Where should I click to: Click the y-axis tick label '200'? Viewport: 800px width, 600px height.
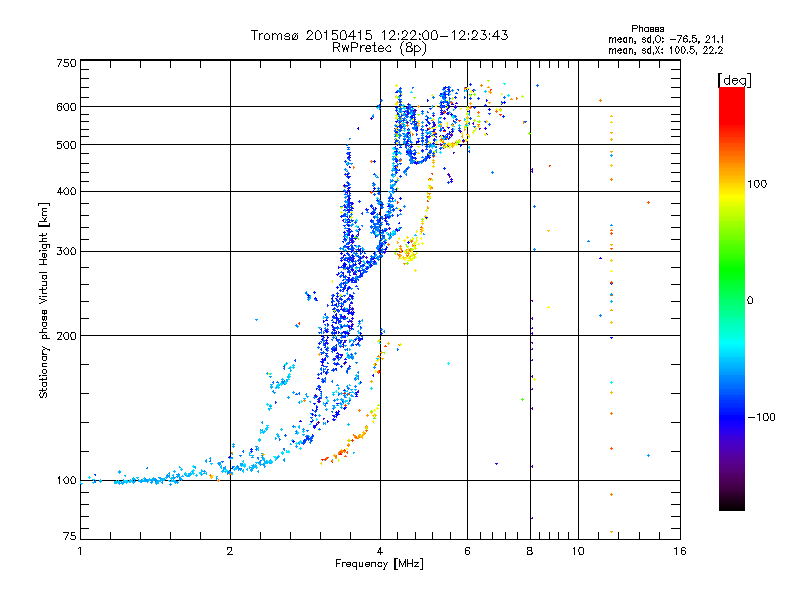pyautogui.click(x=66, y=336)
